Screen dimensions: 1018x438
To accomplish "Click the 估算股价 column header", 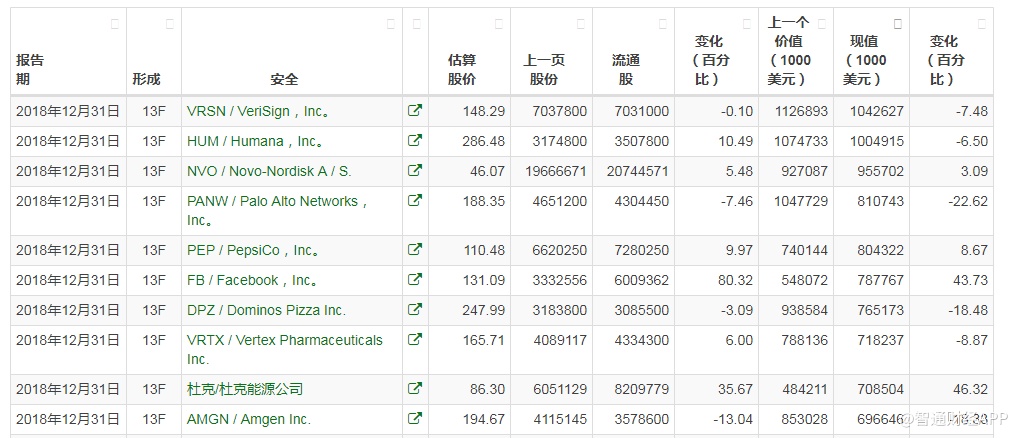I will click(461, 69).
